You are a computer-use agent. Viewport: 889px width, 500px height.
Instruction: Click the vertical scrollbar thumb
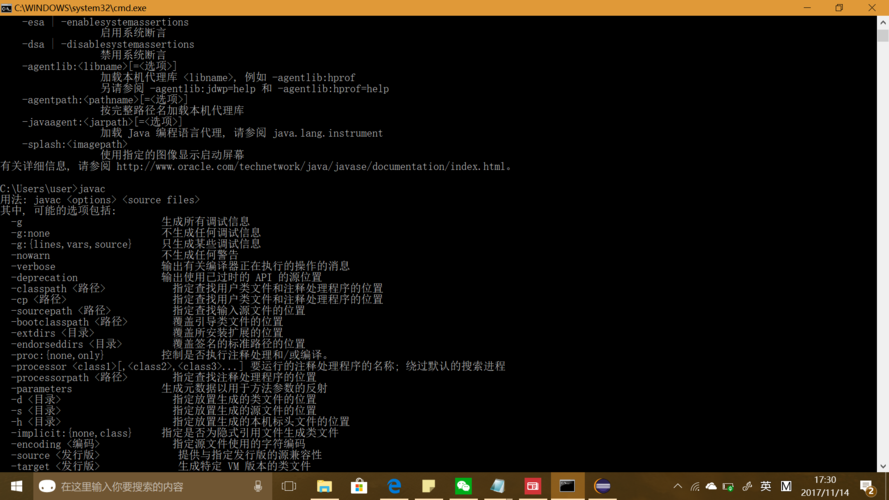pyautogui.click(x=883, y=35)
